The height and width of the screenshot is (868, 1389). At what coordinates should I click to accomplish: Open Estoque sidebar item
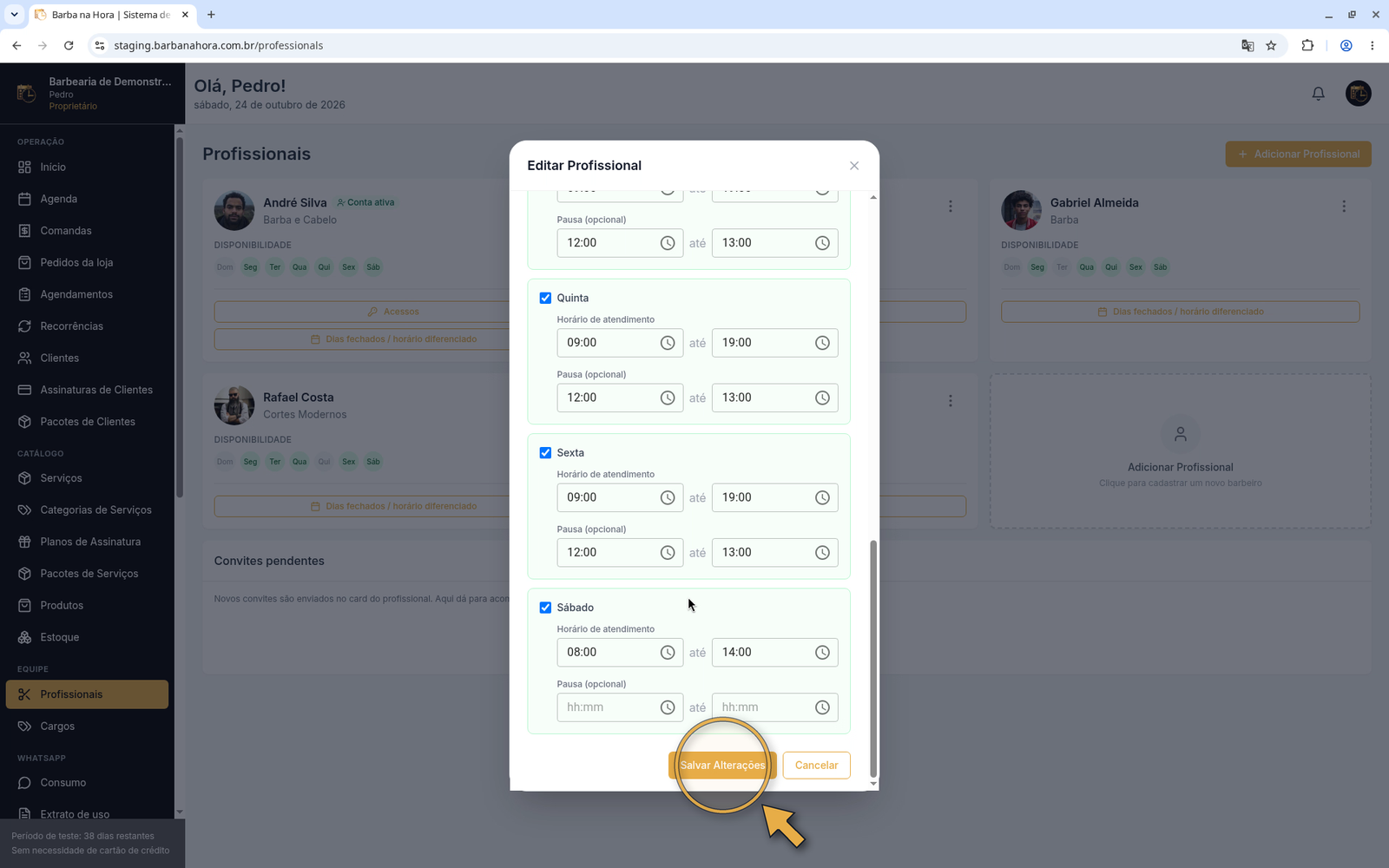(87, 637)
